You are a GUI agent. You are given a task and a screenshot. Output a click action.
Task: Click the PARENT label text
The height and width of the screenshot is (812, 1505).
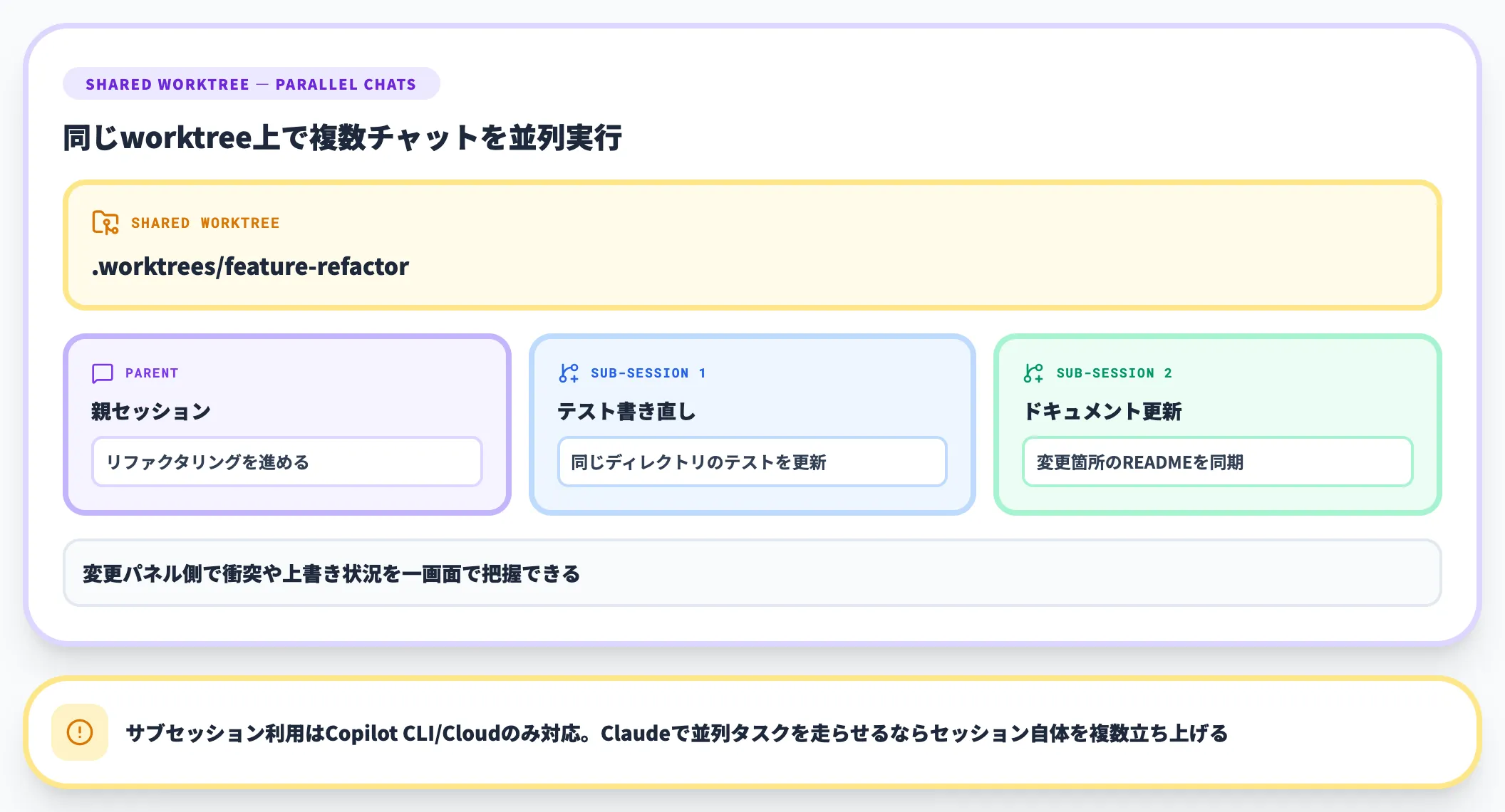[152, 373]
